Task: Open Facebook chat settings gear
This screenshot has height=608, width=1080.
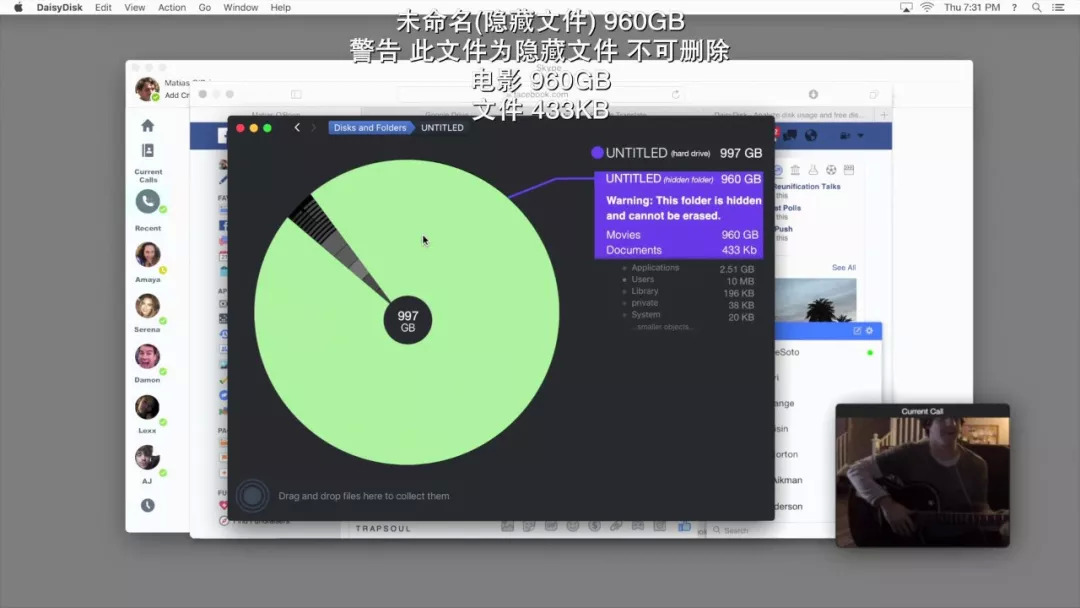Action: click(869, 331)
